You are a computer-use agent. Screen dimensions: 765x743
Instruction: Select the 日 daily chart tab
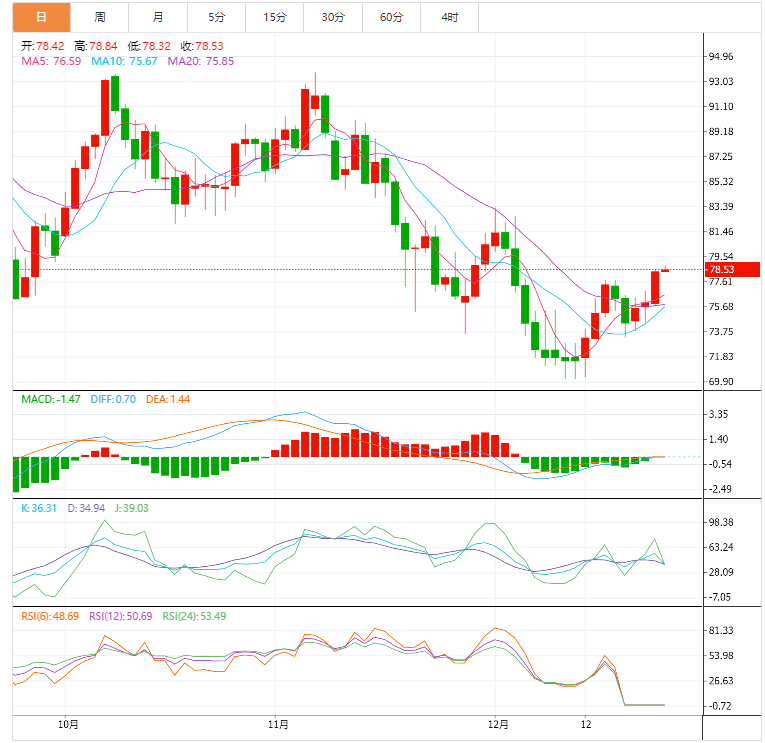40,18
